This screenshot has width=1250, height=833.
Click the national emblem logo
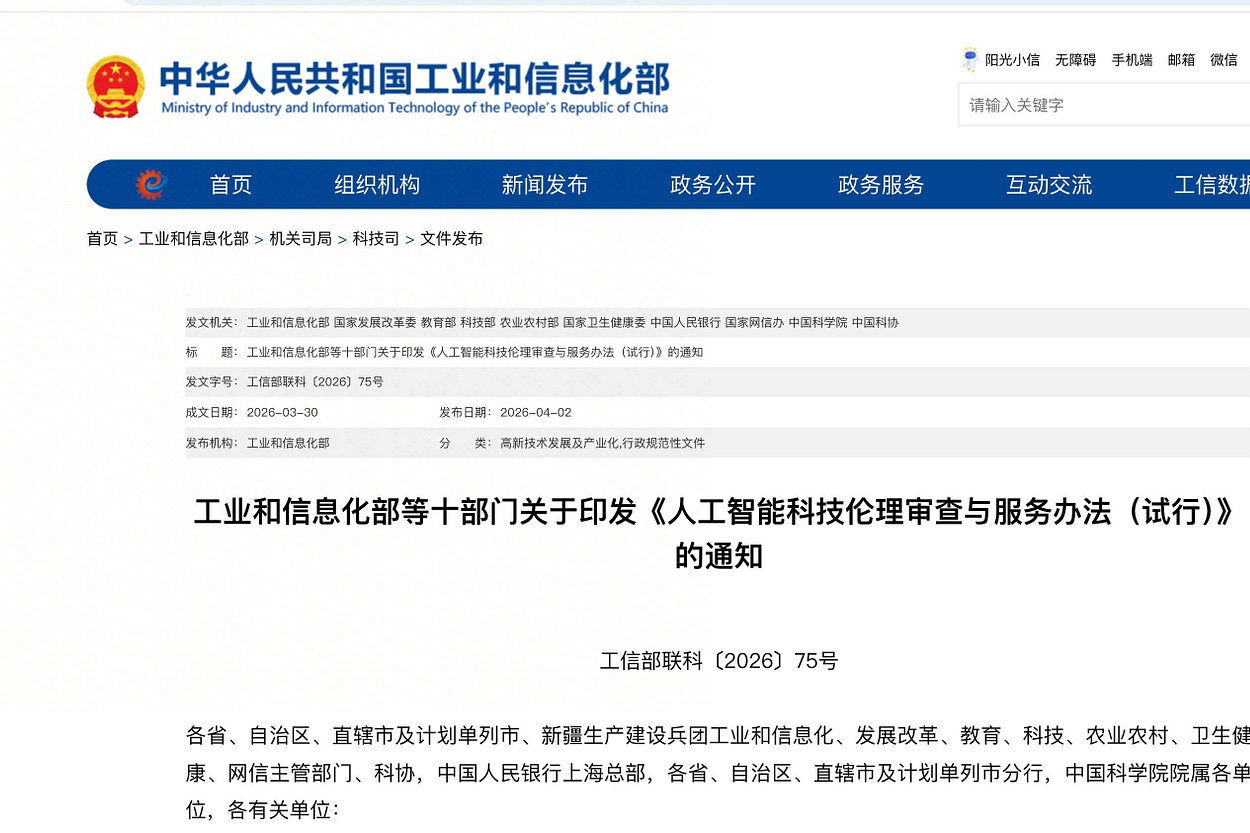click(116, 87)
